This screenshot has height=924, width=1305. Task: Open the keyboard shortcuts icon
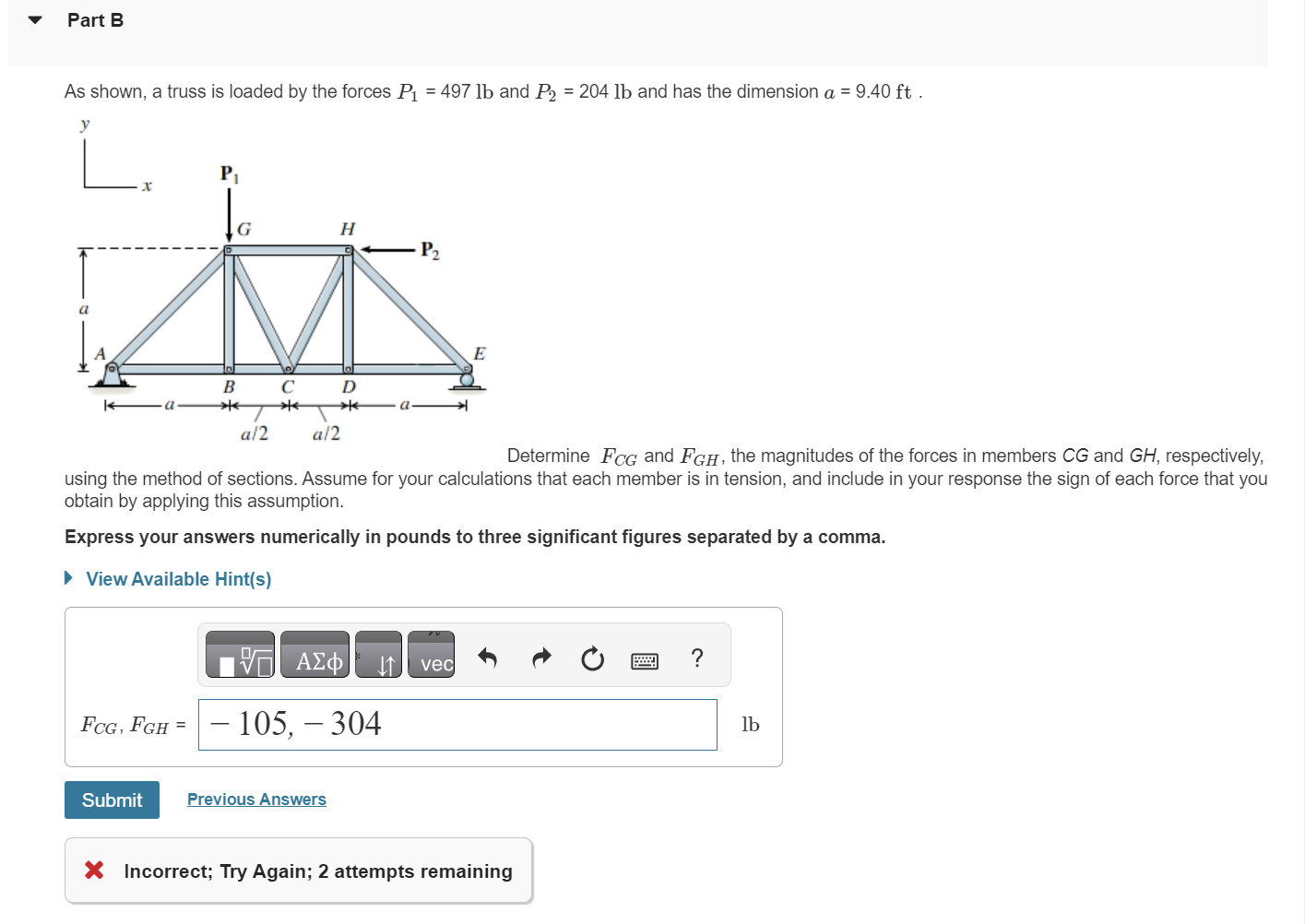[646, 660]
